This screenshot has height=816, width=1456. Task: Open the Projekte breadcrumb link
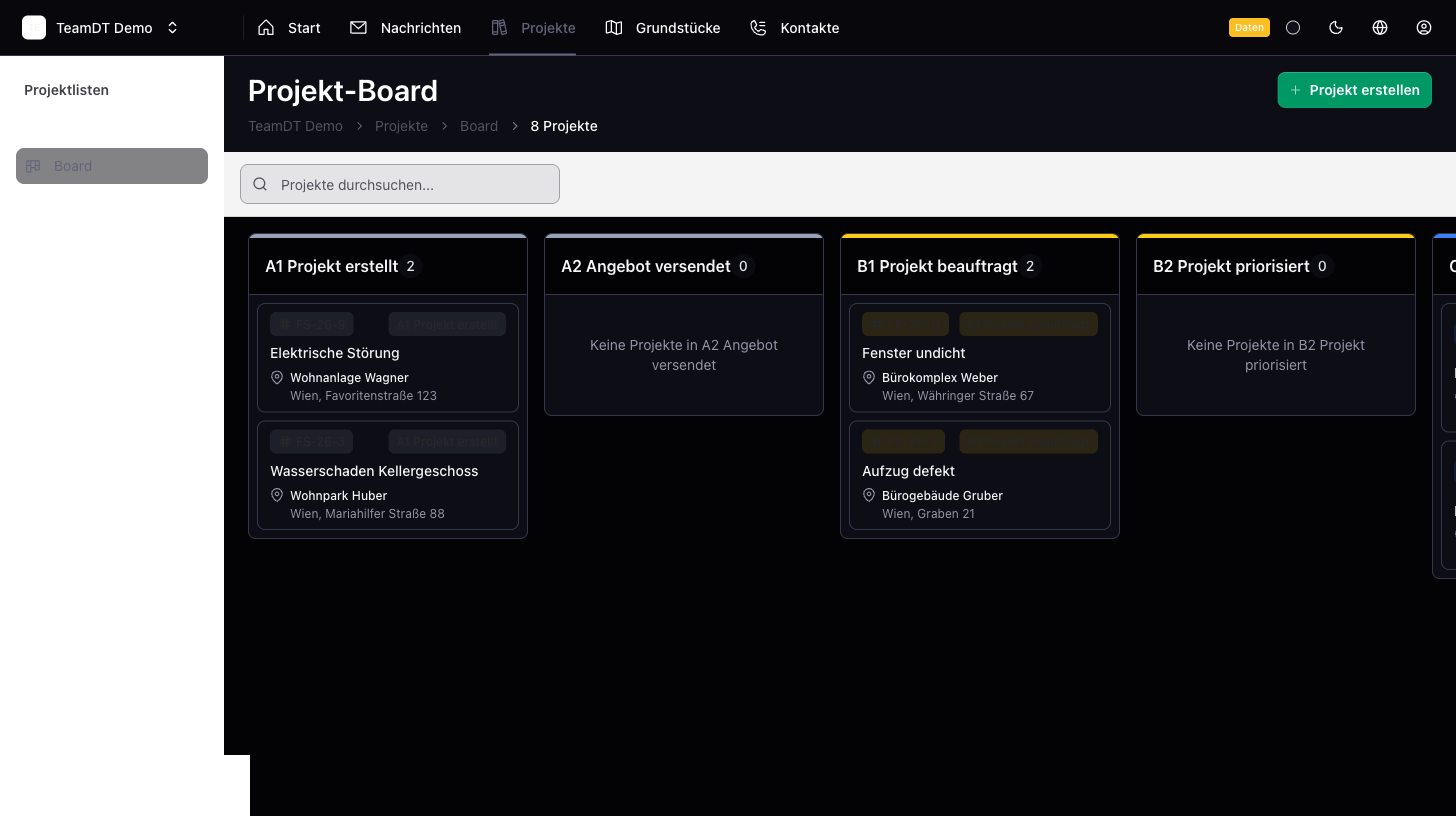click(x=401, y=126)
